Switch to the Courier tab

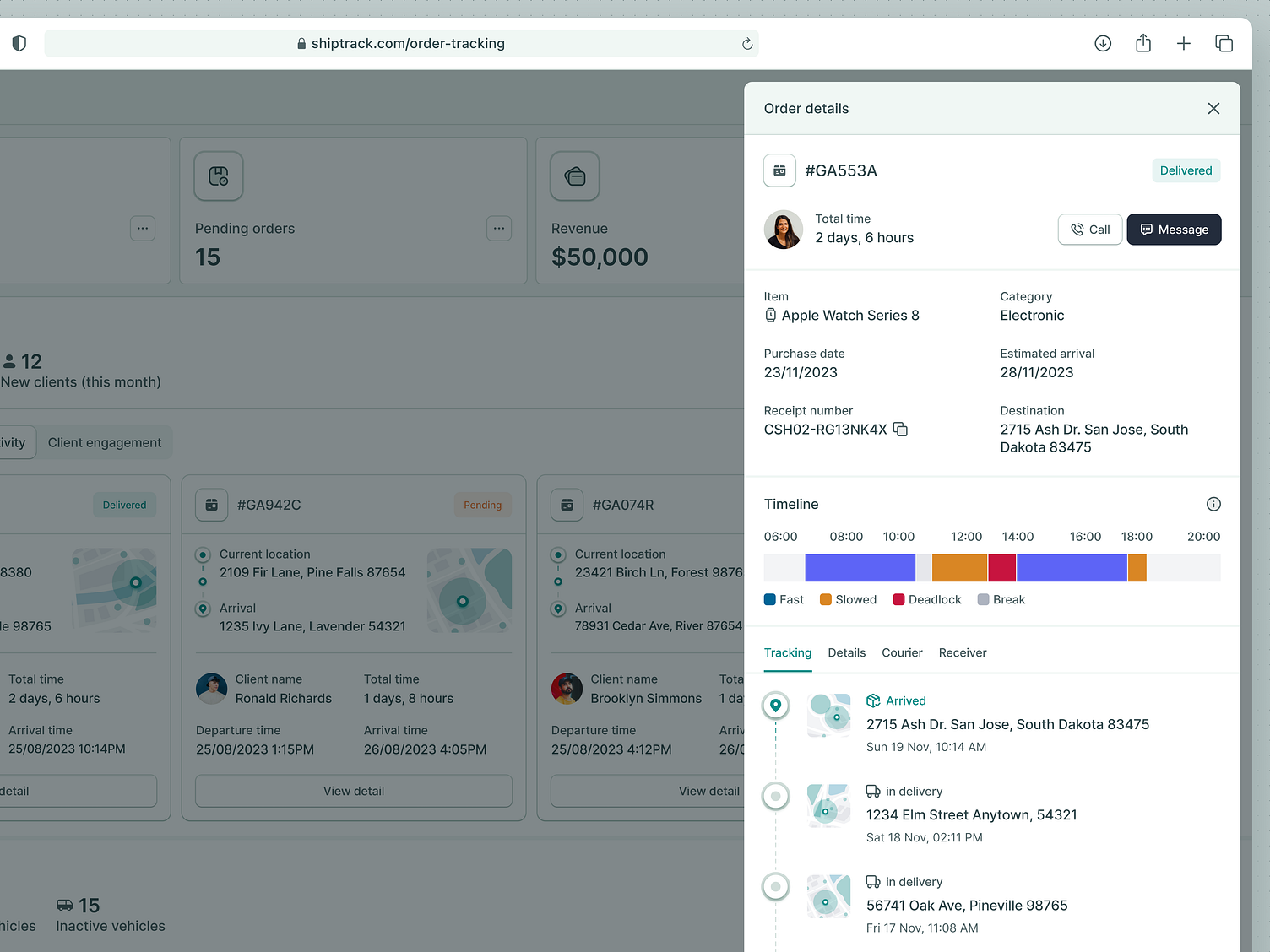coord(902,652)
